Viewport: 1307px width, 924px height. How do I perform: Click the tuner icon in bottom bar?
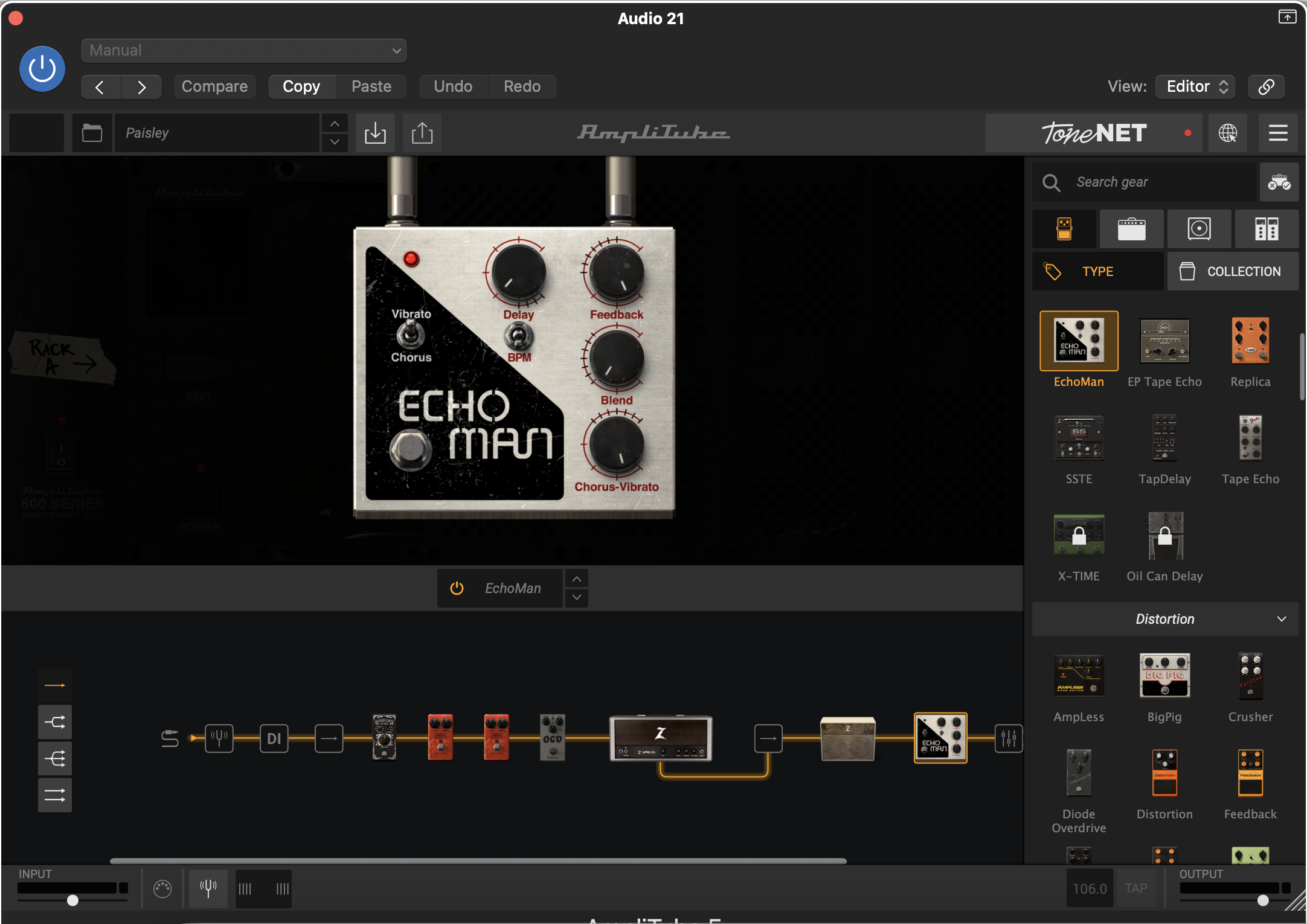click(208, 888)
